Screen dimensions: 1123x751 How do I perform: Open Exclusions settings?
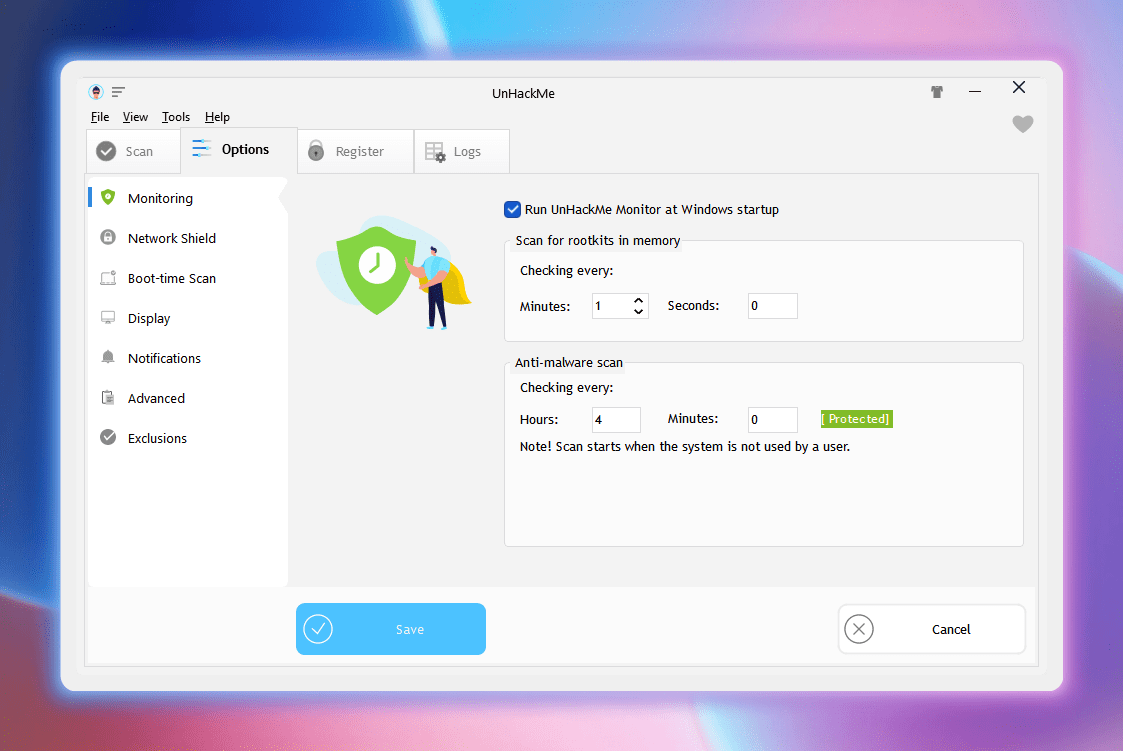click(186, 438)
